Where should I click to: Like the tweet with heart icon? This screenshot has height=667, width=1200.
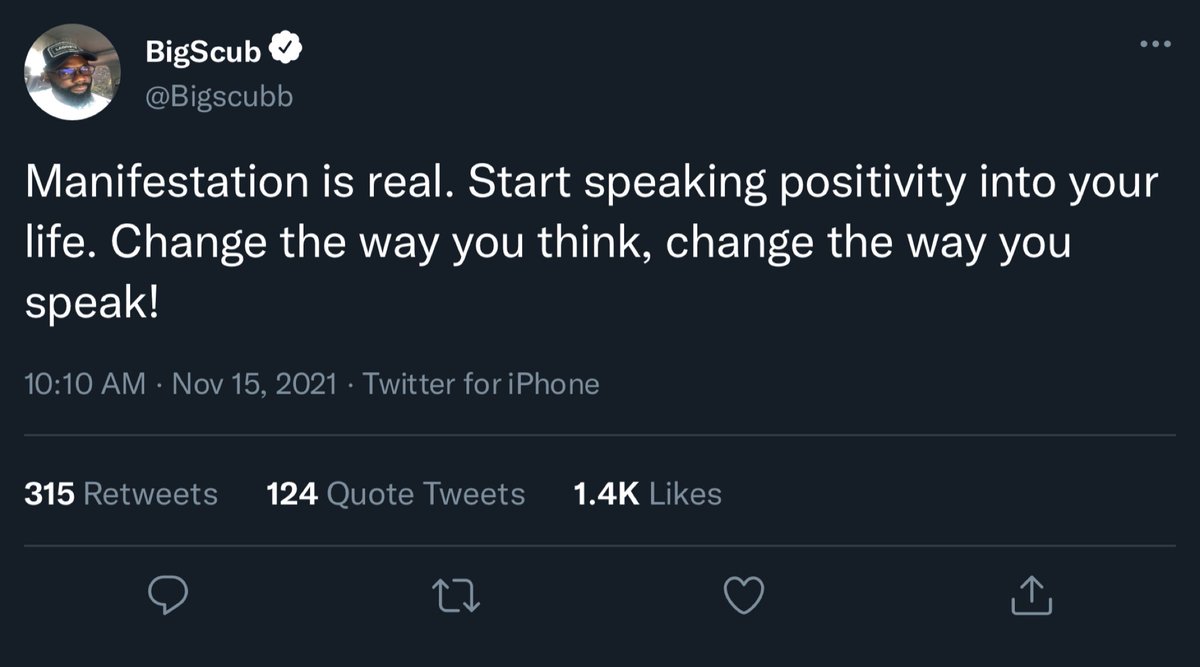pyautogui.click(x=743, y=596)
